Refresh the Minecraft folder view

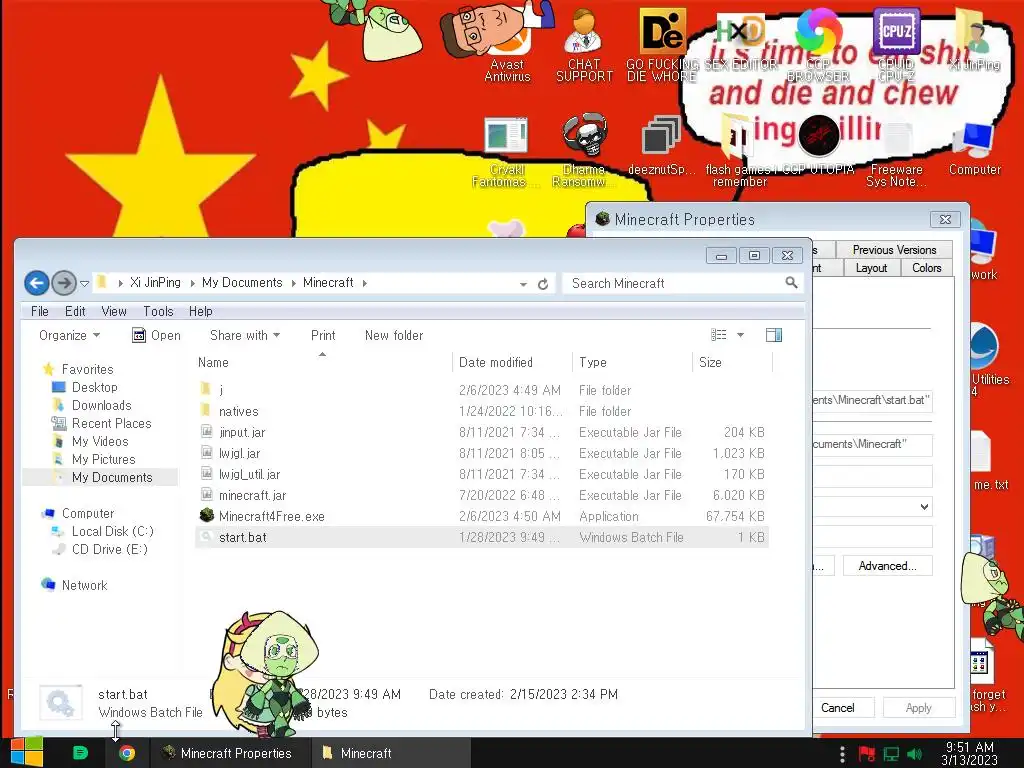[x=543, y=284]
